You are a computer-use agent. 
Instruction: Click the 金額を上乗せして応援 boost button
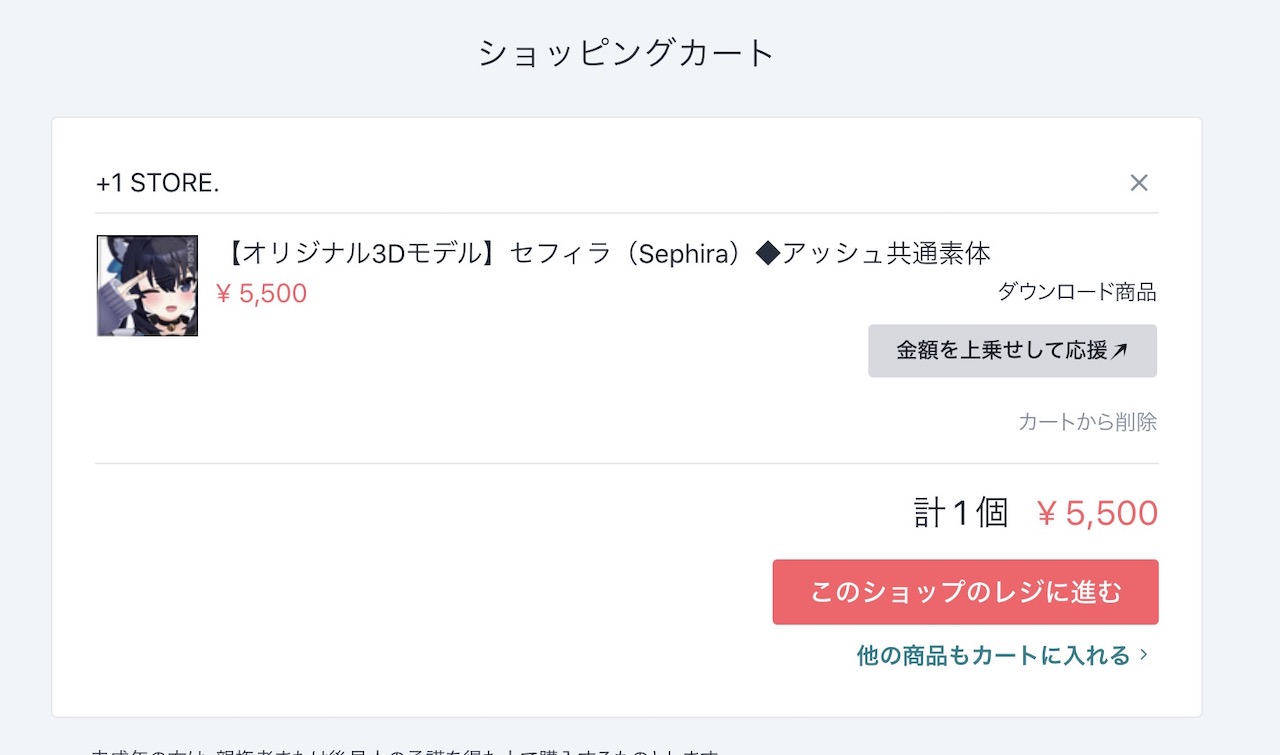tap(1011, 351)
